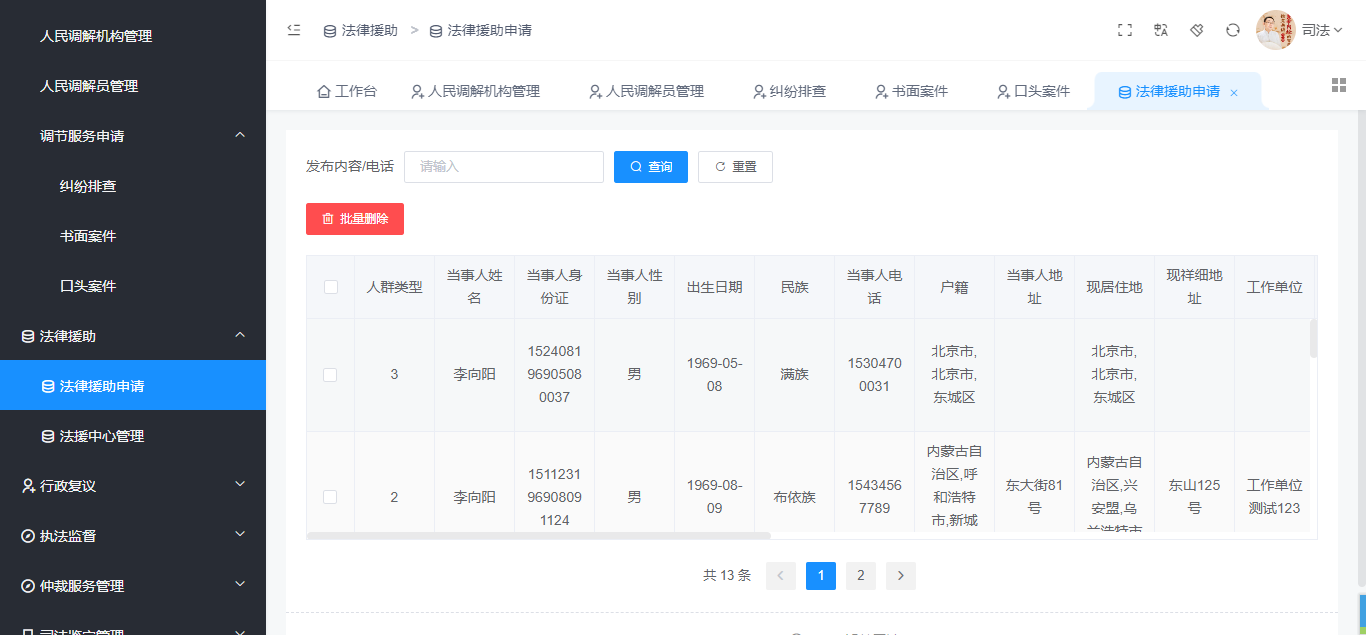The width and height of the screenshot is (1366, 635).
Task: Toggle the select-all checkbox in table header
Action: coord(331,287)
